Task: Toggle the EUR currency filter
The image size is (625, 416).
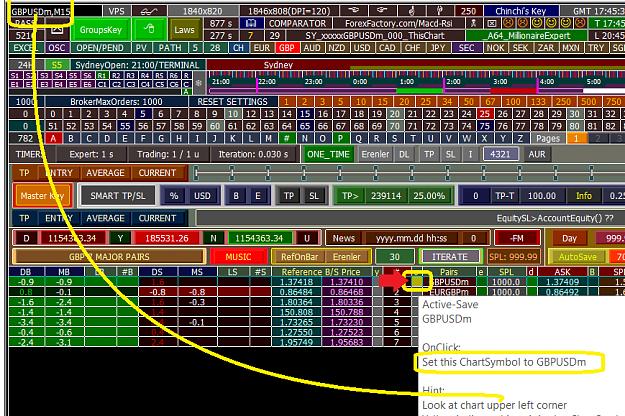Action: [x=261, y=48]
